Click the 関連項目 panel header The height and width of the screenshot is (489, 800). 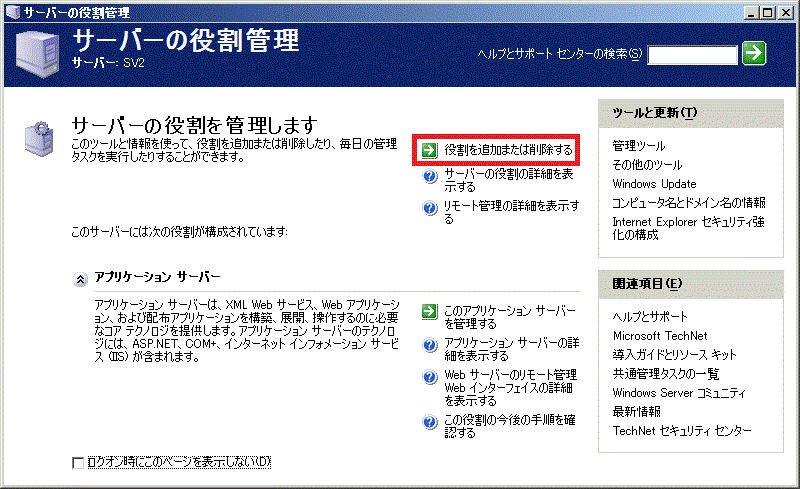tap(647, 284)
